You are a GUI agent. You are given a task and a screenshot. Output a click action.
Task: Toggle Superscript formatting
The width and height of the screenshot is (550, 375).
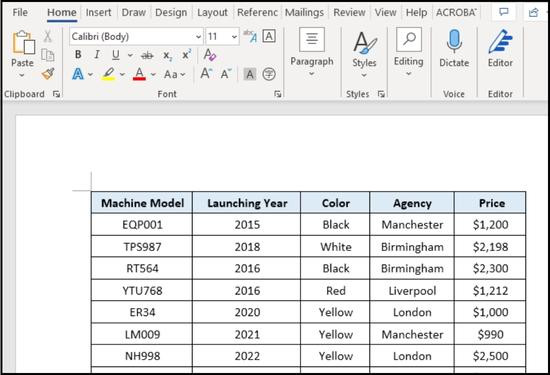point(186,55)
